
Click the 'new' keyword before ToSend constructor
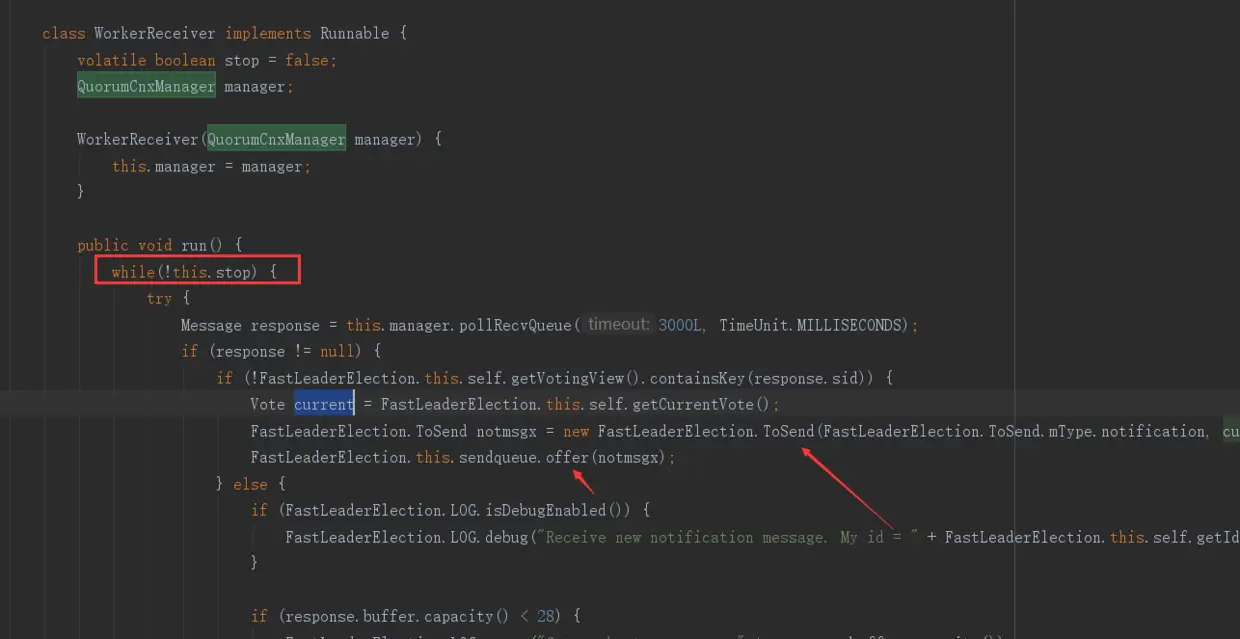pos(576,431)
